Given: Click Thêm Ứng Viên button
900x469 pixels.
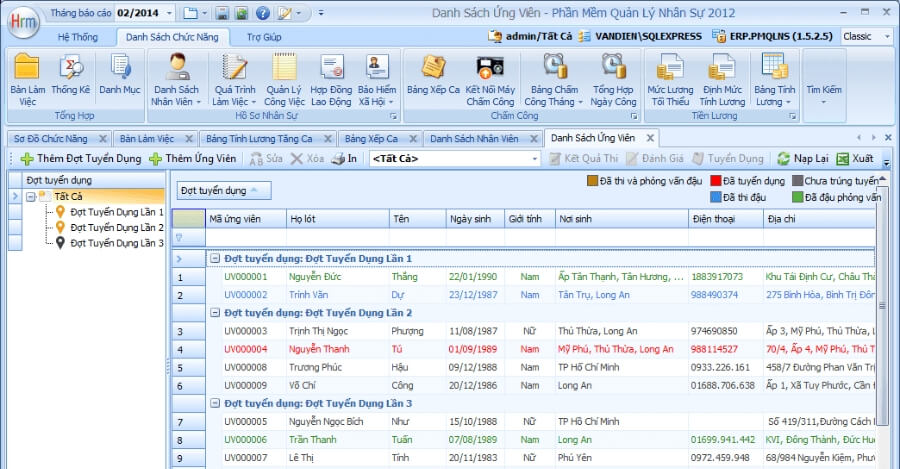Looking at the screenshot, I should [x=193, y=159].
